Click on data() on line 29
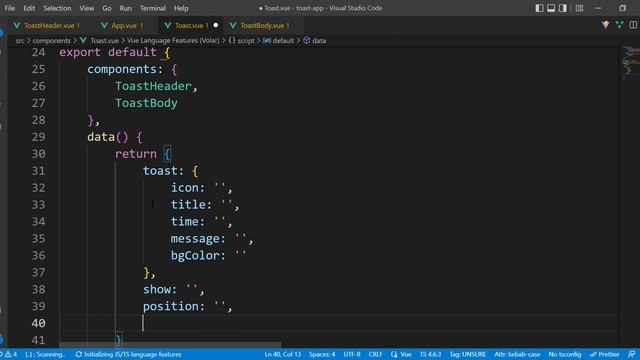The width and height of the screenshot is (640, 360). coord(107,137)
